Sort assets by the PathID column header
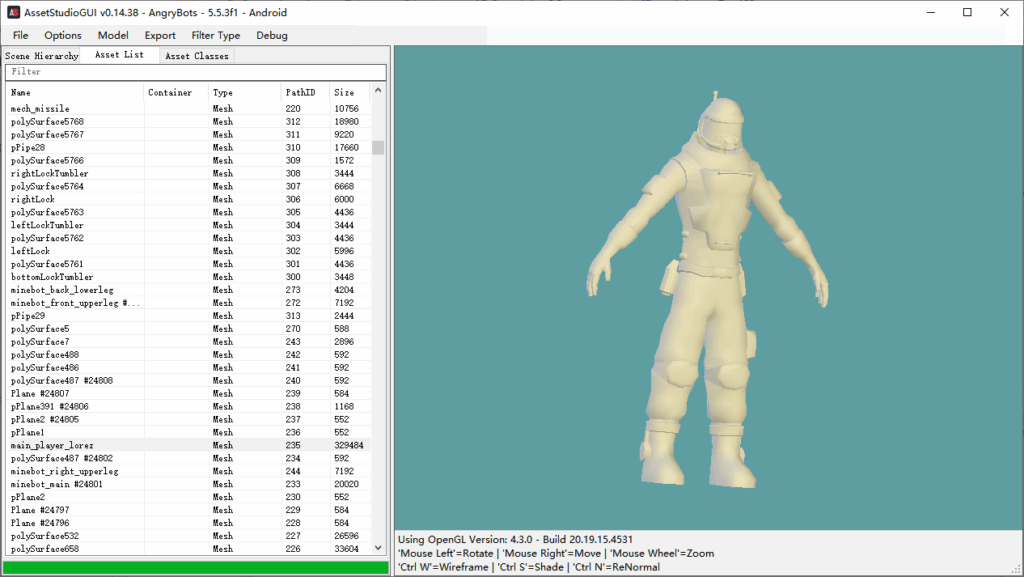This screenshot has width=1024, height=577. (301, 93)
